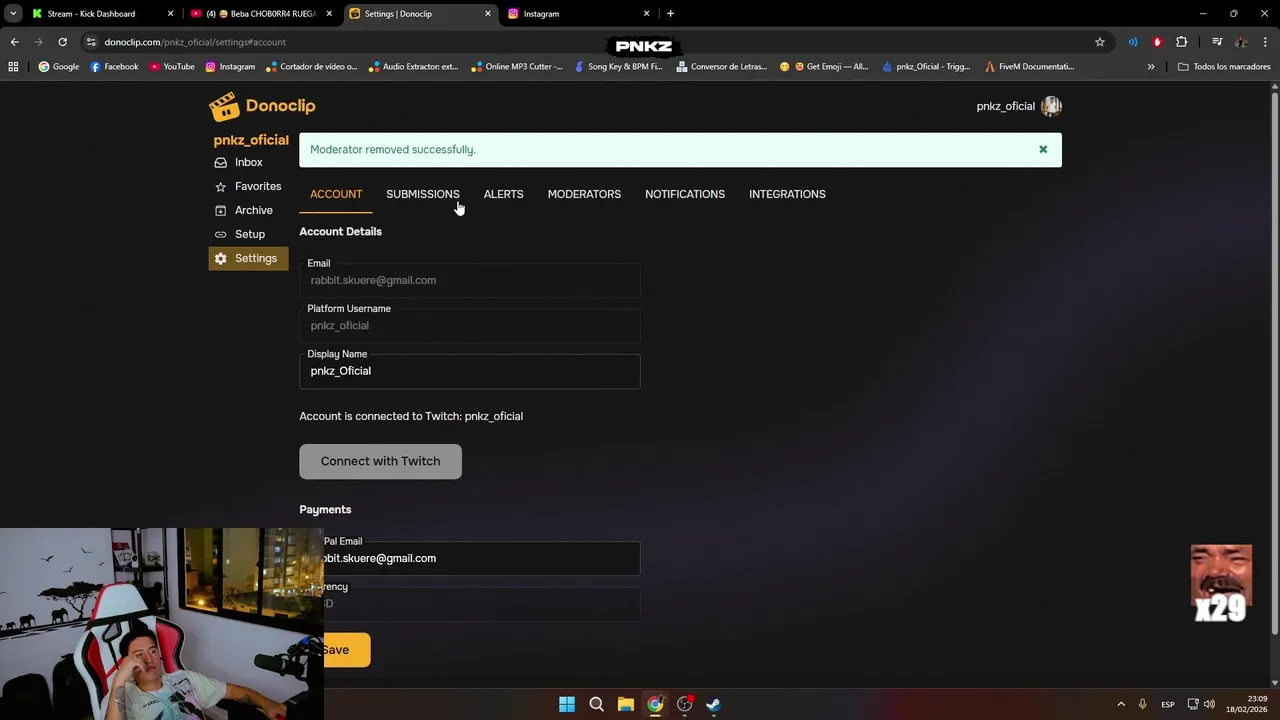Screen dimensions: 1280x720
Task: Open the Chrome customize menu icon
Action: [x=1266, y=42]
